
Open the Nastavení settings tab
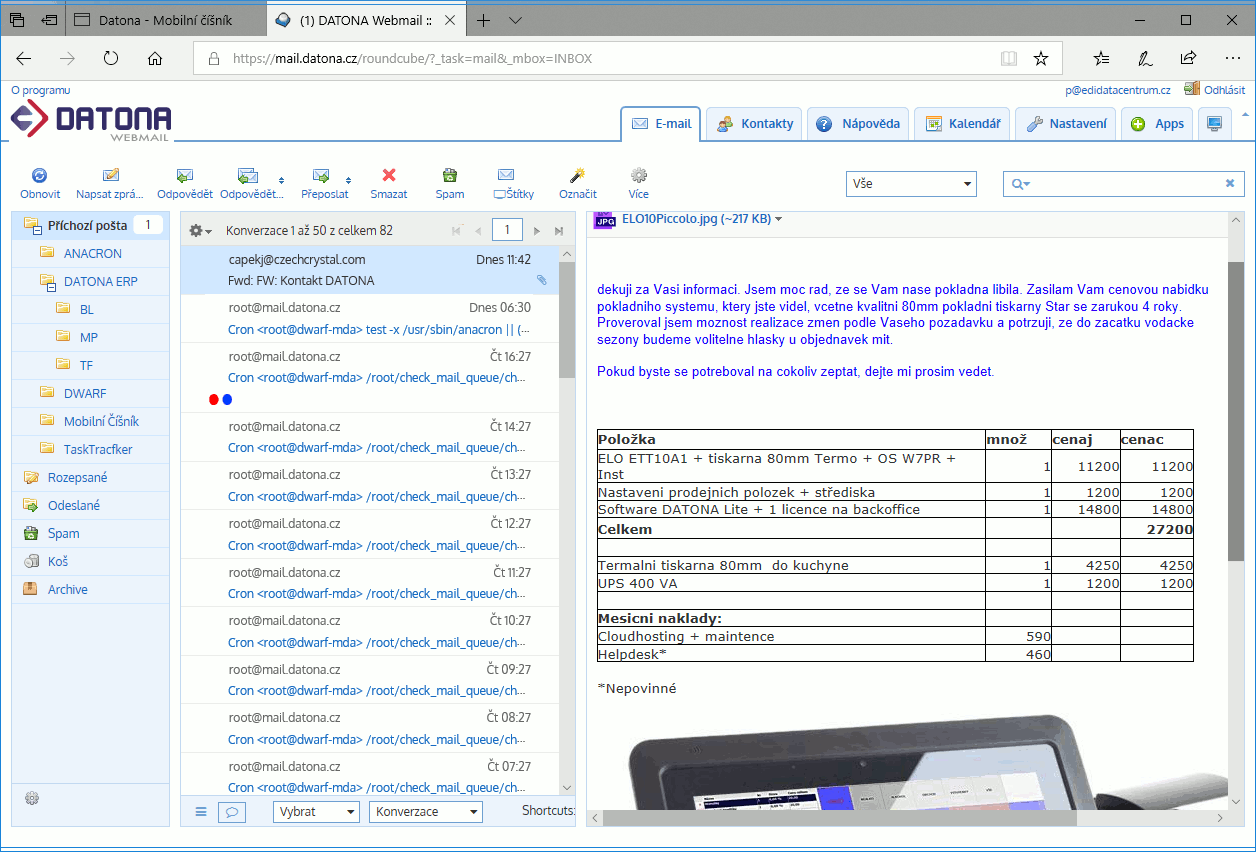click(1067, 124)
